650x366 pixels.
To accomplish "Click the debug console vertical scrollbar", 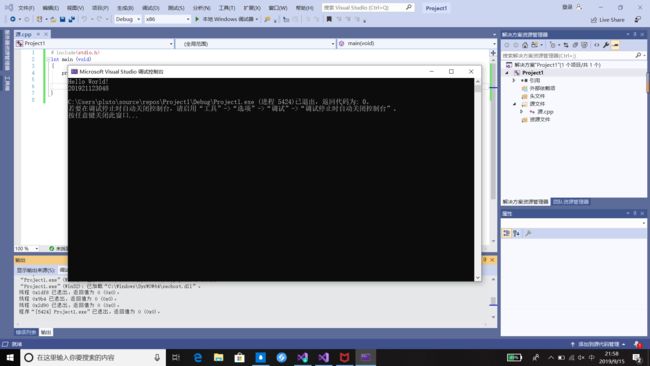I will point(478,179).
